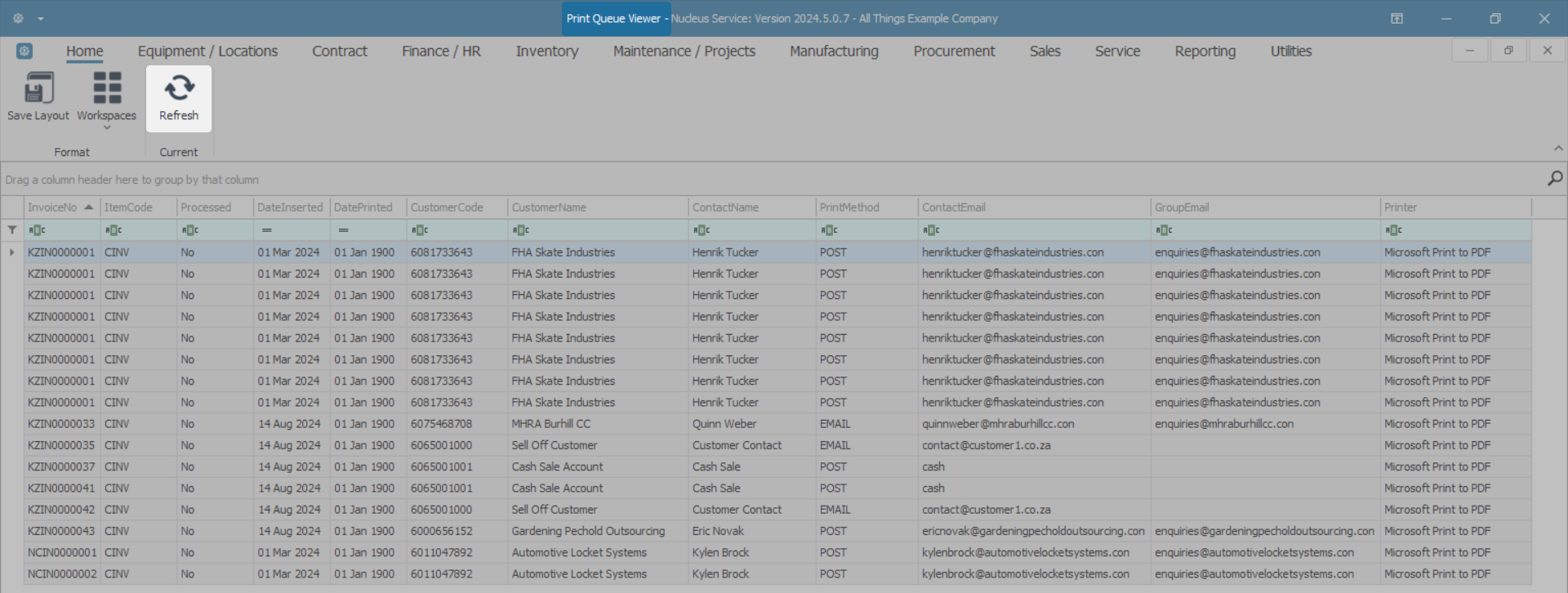Click the Eric Novak contact cell
Viewport: 1568px width, 593px height.
(x=752, y=531)
